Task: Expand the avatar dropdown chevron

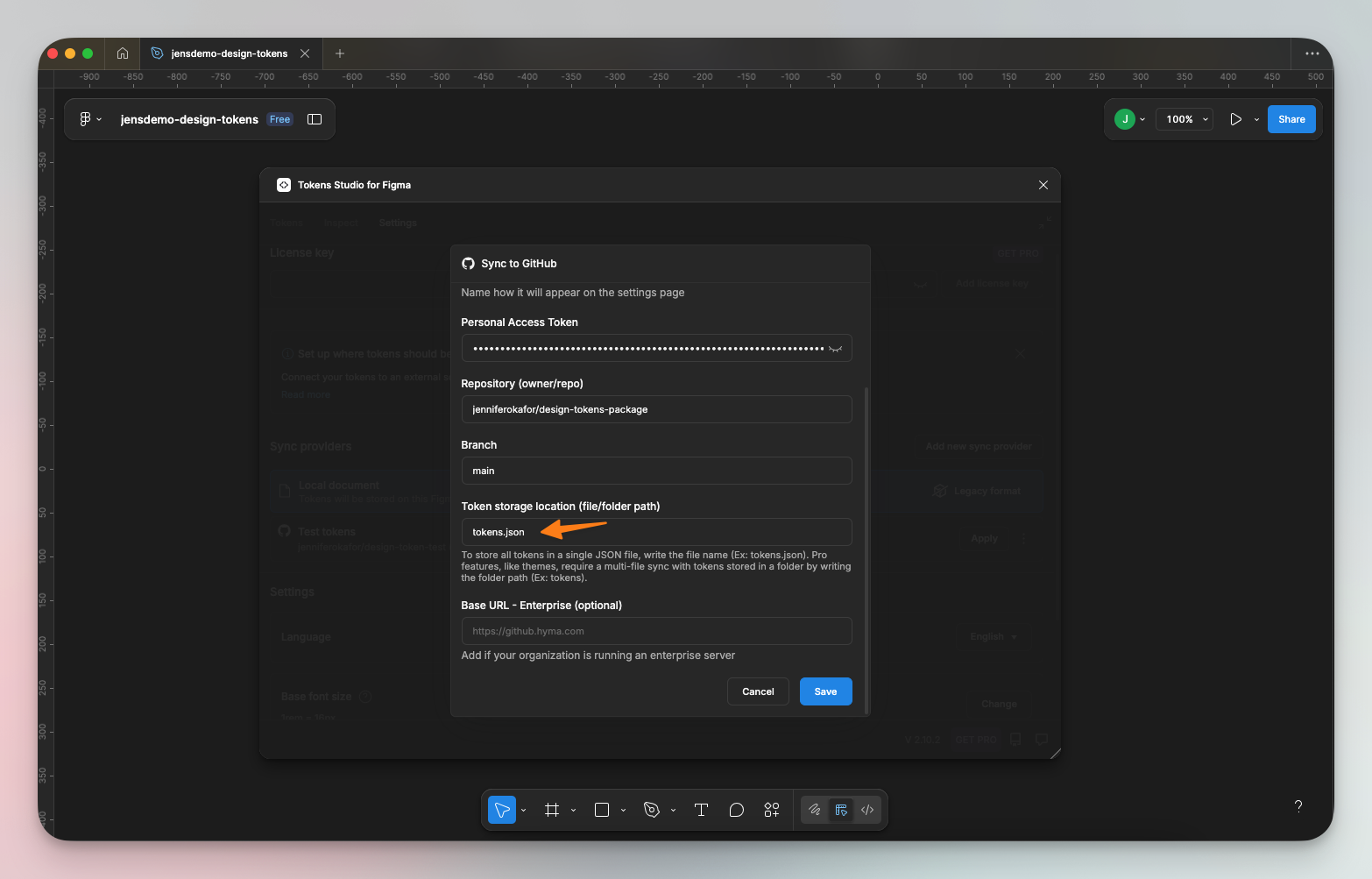Action: 1142,119
